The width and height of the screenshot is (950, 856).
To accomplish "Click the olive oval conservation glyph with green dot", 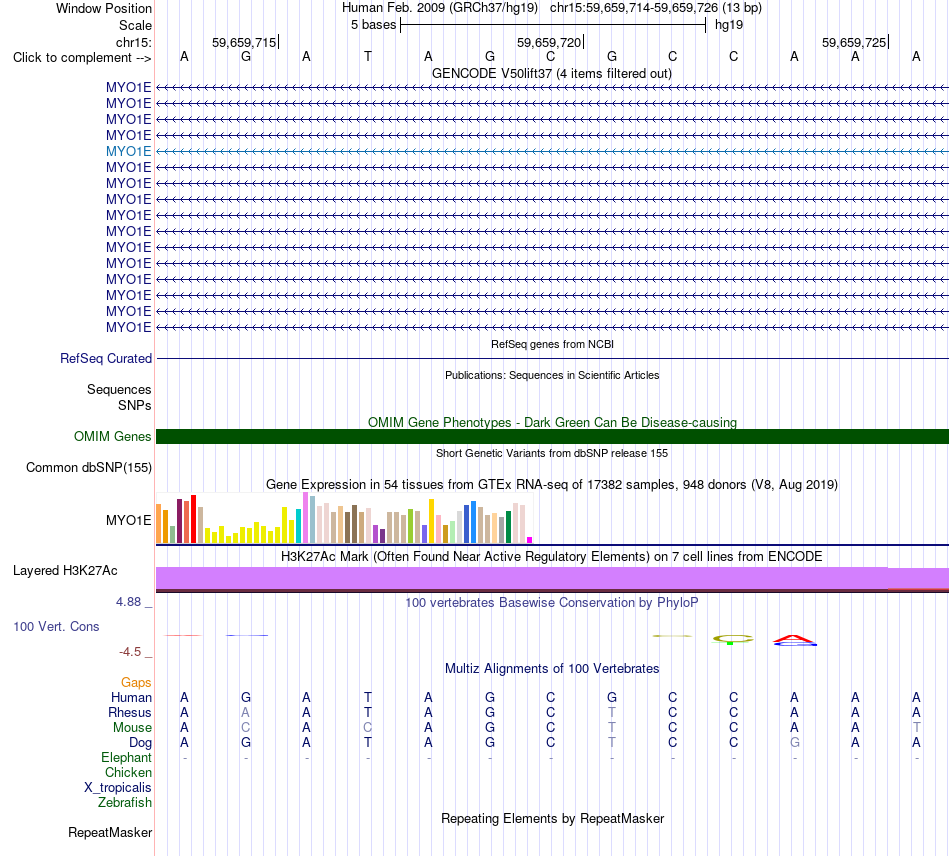I will click(733, 639).
